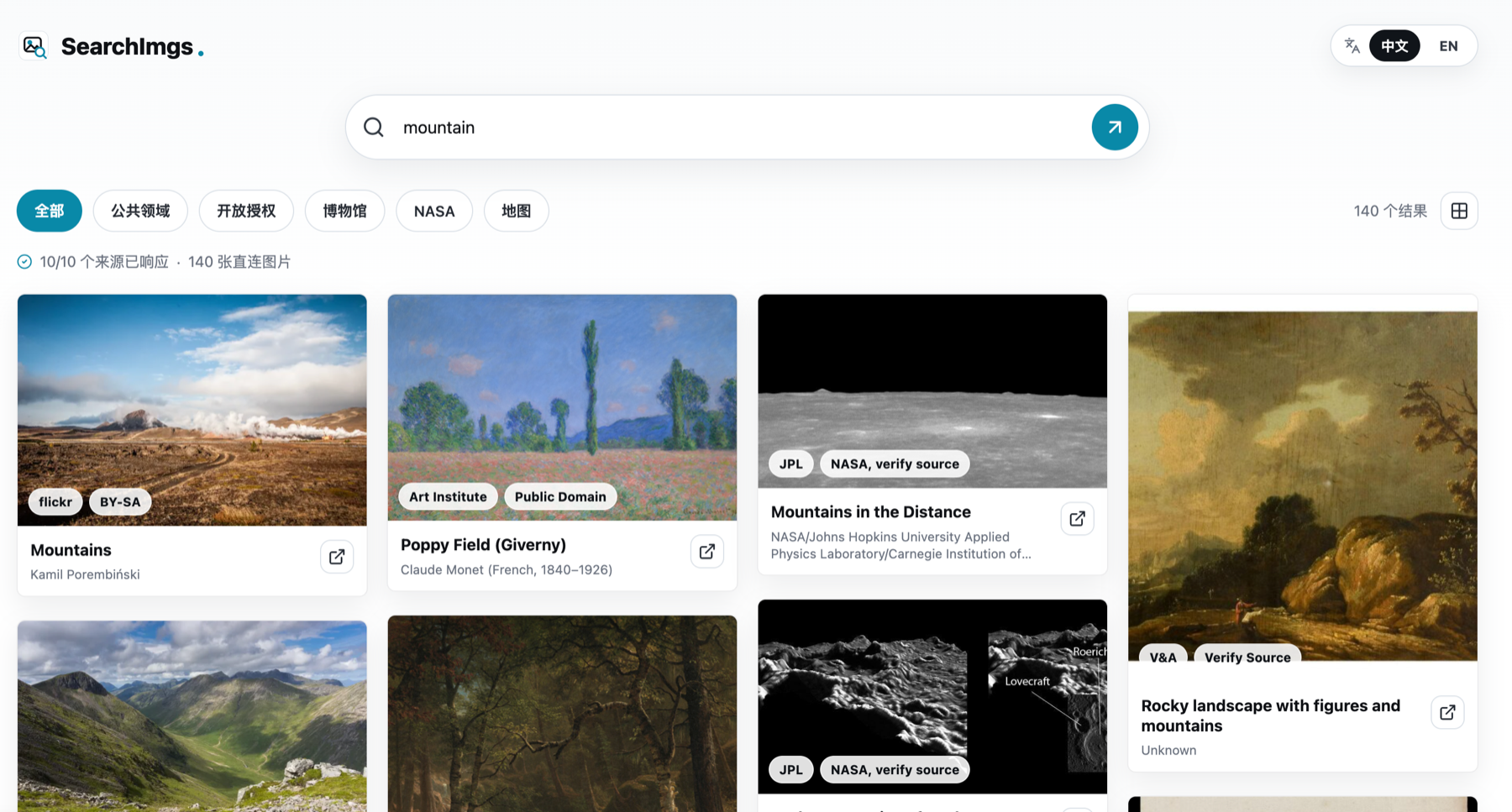1512x812 pixels.
Task: Filter results by 公共领域
Action: pos(140,211)
